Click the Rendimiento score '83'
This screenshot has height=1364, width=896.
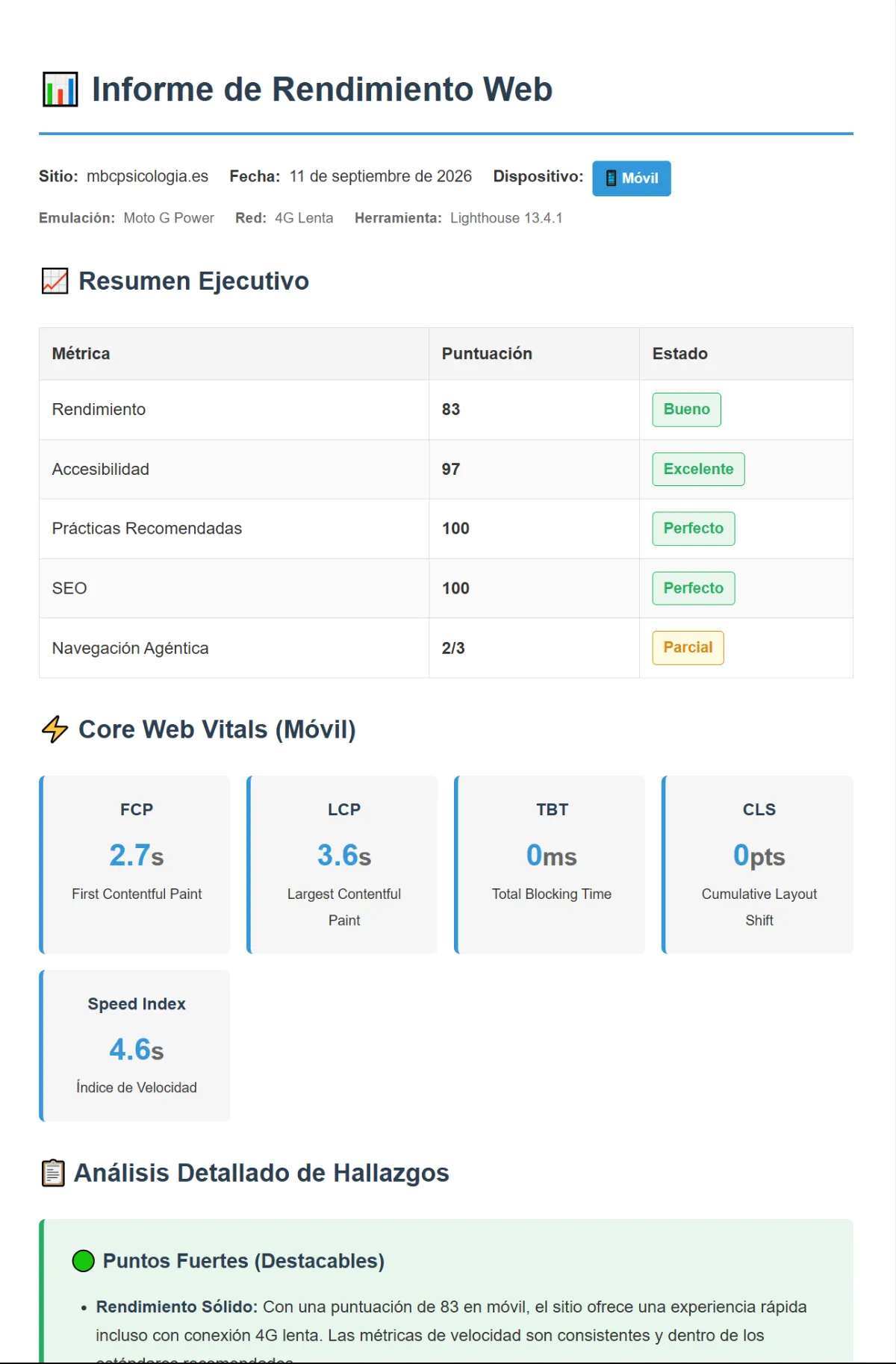tap(451, 410)
